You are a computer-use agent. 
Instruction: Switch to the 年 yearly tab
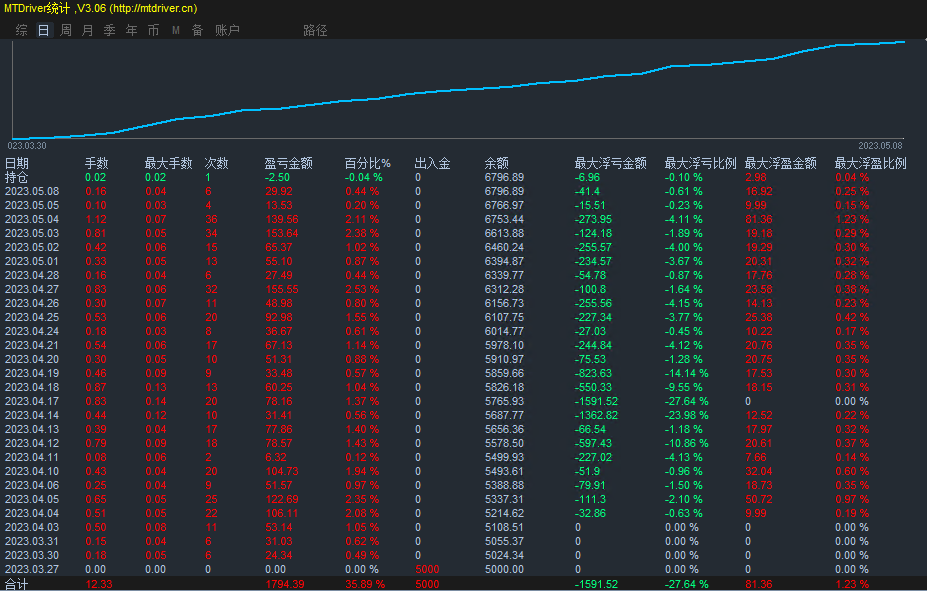pyautogui.click(x=131, y=30)
